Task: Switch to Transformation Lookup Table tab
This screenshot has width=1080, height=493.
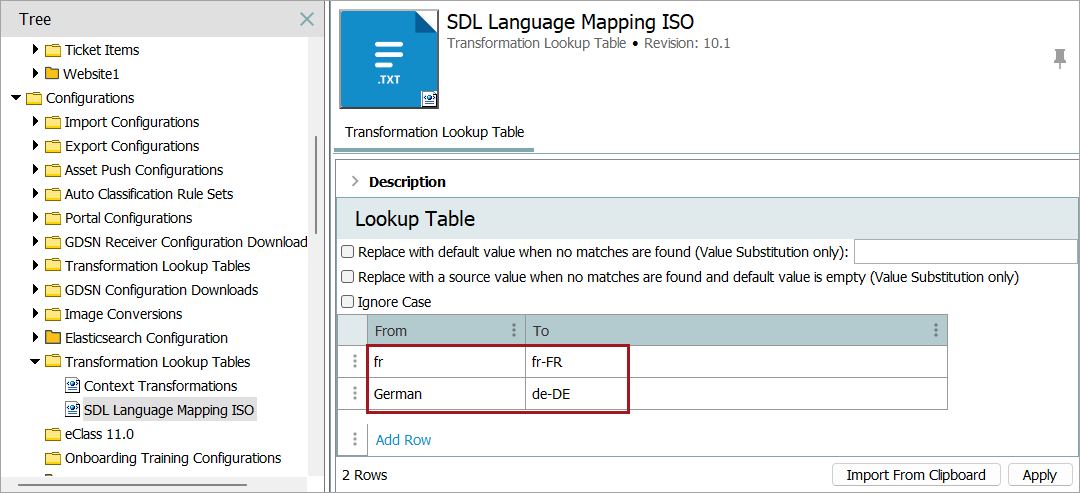Action: (x=434, y=132)
